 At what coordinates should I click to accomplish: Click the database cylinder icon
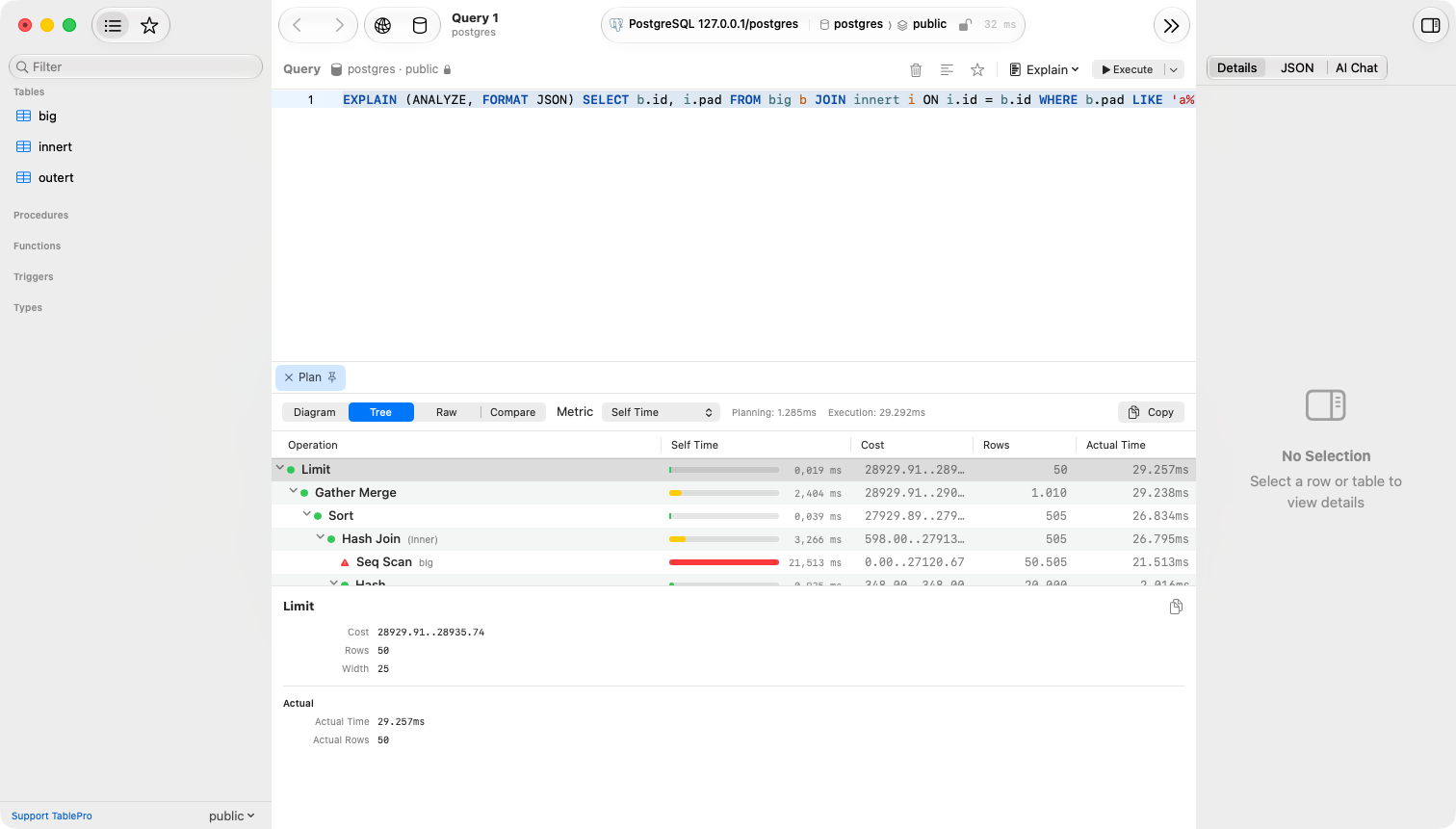[x=420, y=26]
